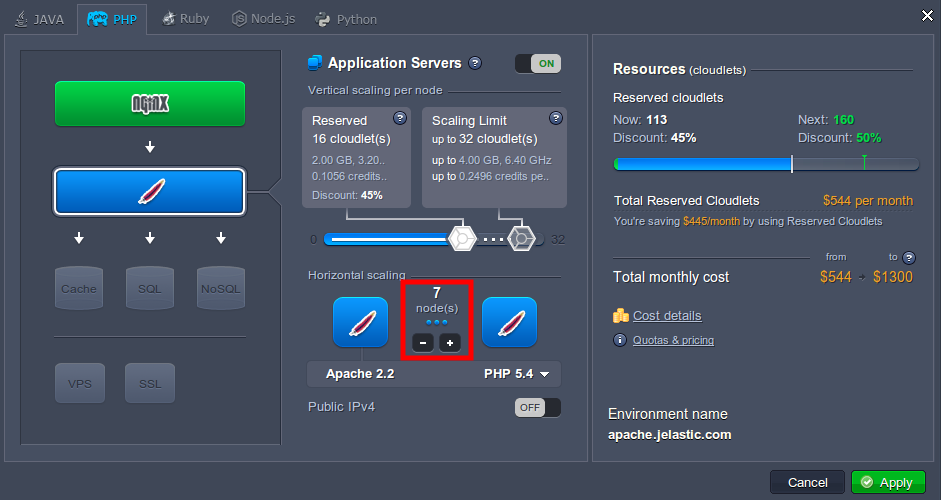Image resolution: width=941 pixels, height=500 pixels.
Task: Decrease node count with minus button
Action: tap(423, 343)
